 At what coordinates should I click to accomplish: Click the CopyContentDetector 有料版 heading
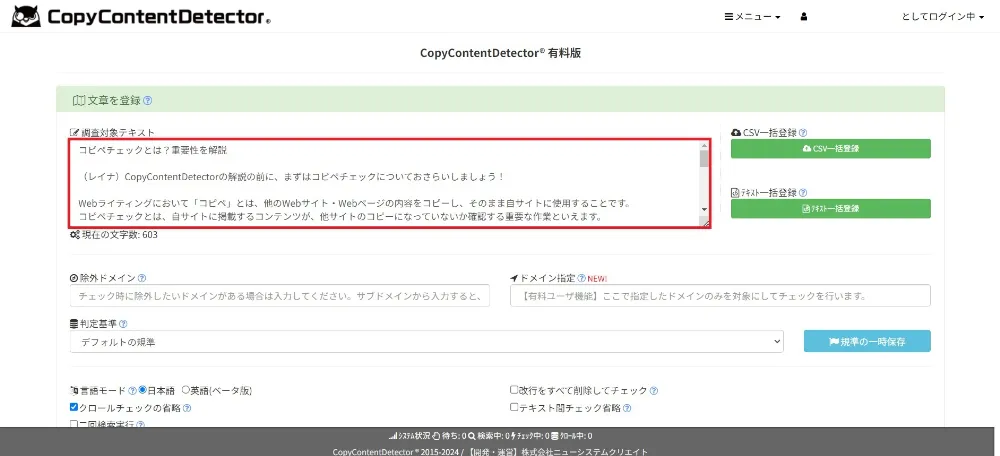500,54
